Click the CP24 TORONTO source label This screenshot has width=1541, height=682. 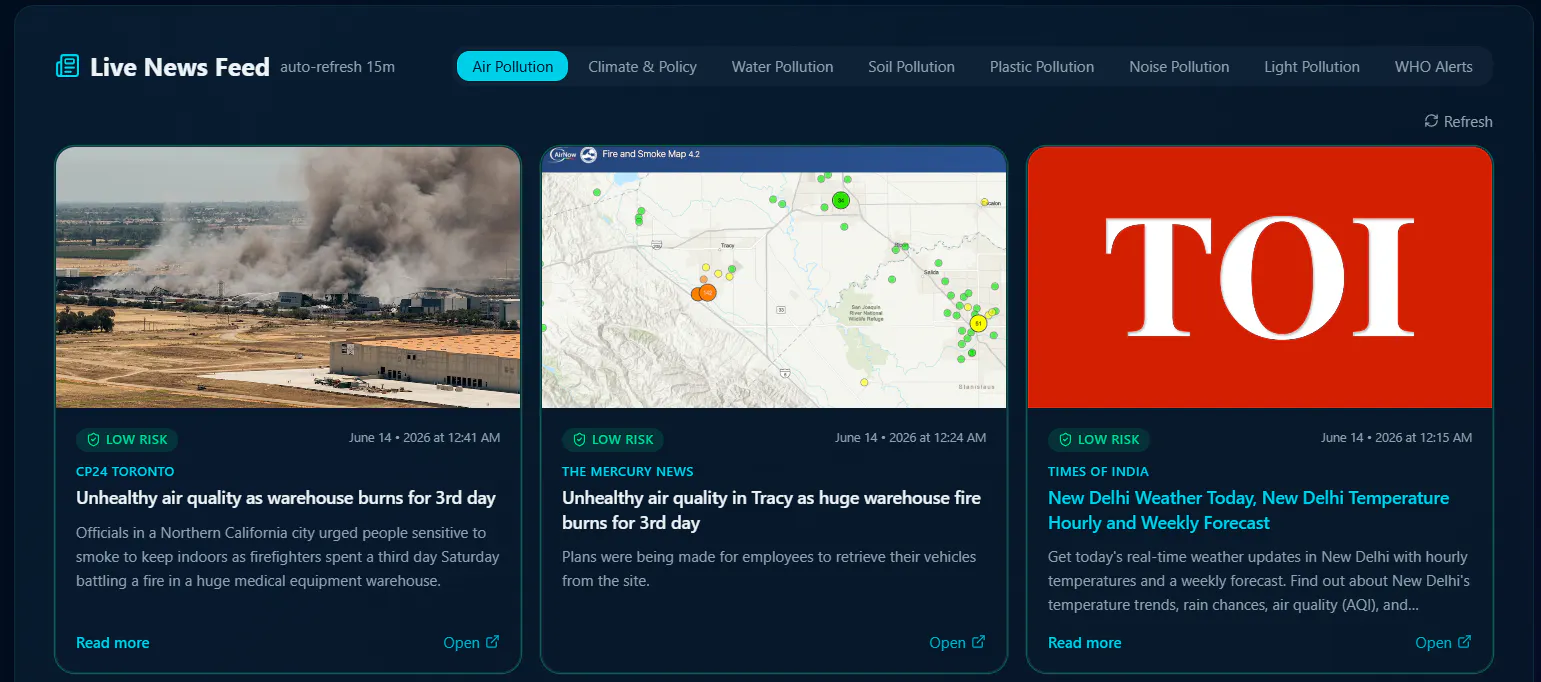click(125, 471)
